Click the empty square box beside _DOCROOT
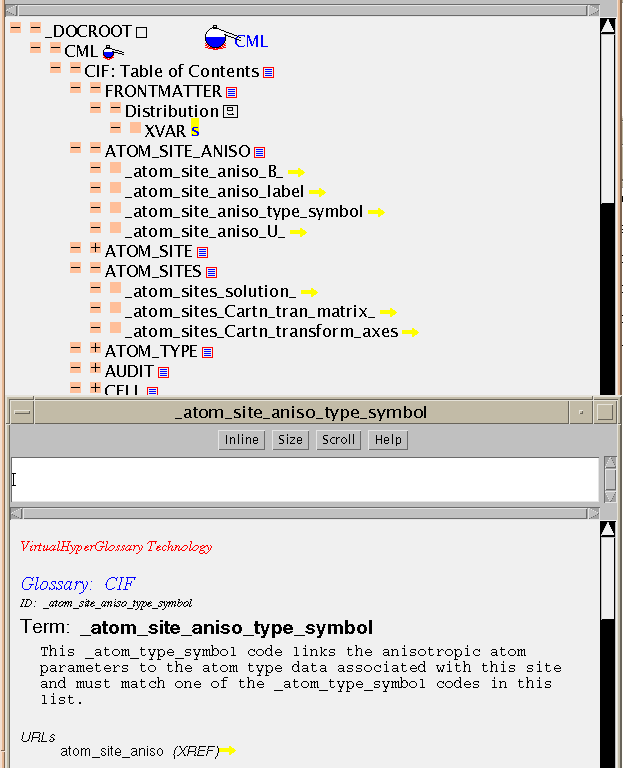The height and width of the screenshot is (768, 623). coord(141,32)
